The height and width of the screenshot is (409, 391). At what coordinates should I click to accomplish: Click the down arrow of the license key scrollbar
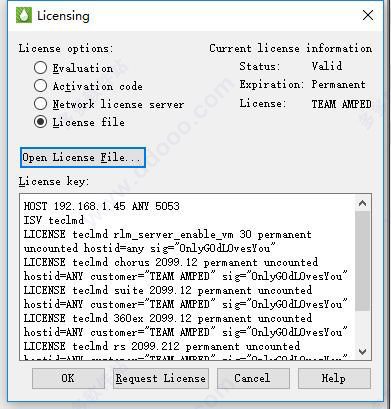pyautogui.click(x=362, y=351)
